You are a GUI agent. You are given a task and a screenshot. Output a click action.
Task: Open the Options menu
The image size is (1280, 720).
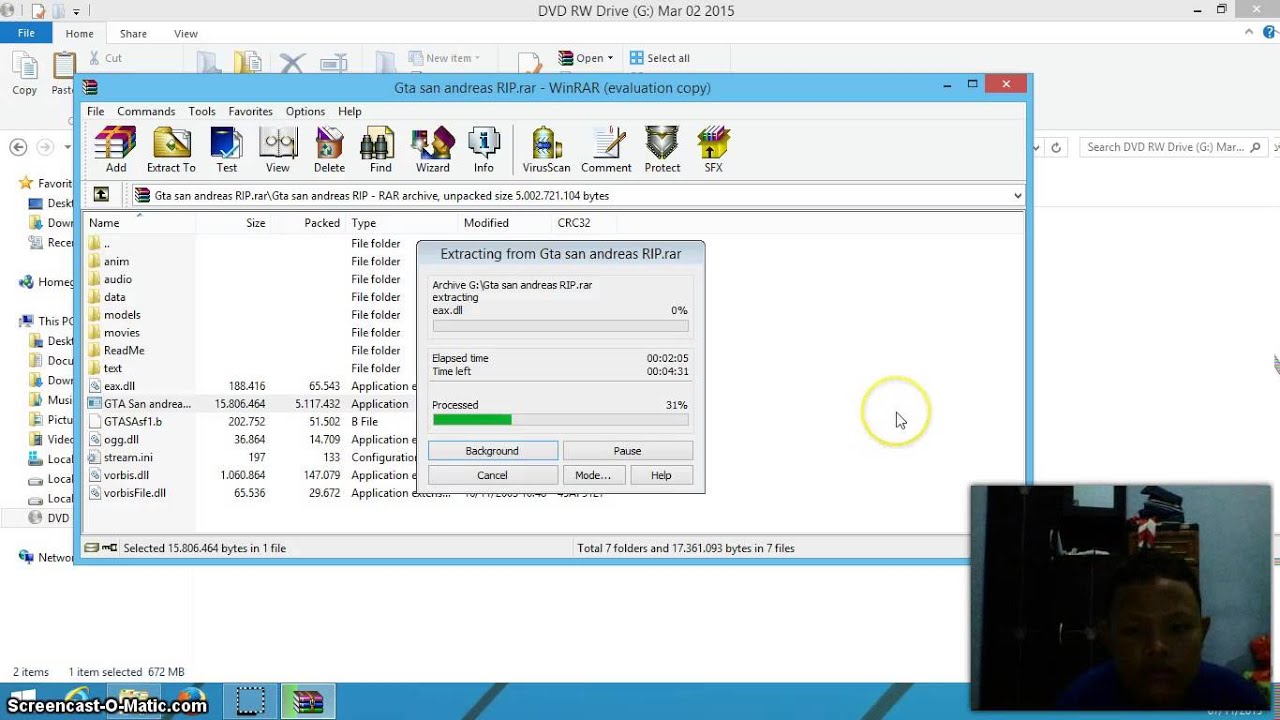click(x=305, y=111)
